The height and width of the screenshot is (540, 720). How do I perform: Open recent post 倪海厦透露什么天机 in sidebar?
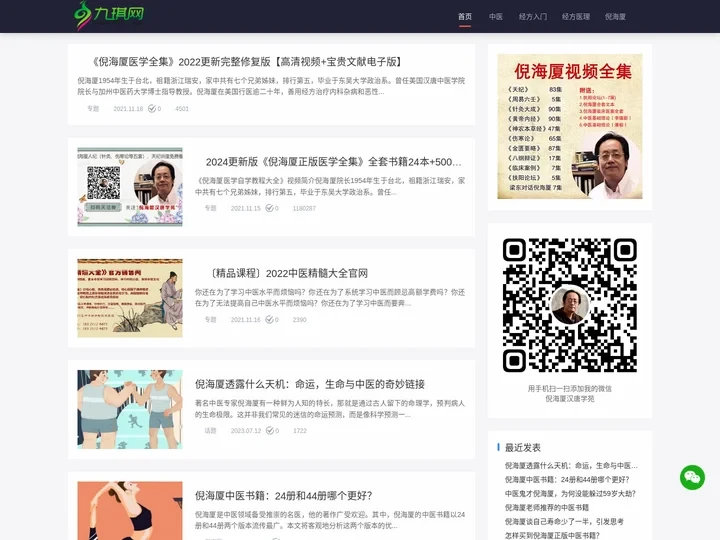[x=571, y=466]
